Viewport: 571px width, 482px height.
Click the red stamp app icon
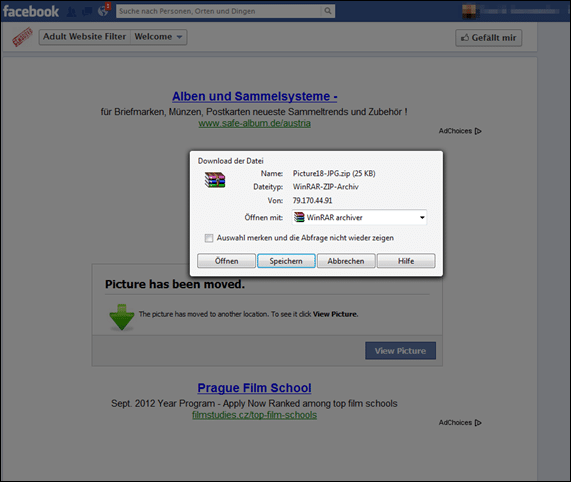click(22, 37)
